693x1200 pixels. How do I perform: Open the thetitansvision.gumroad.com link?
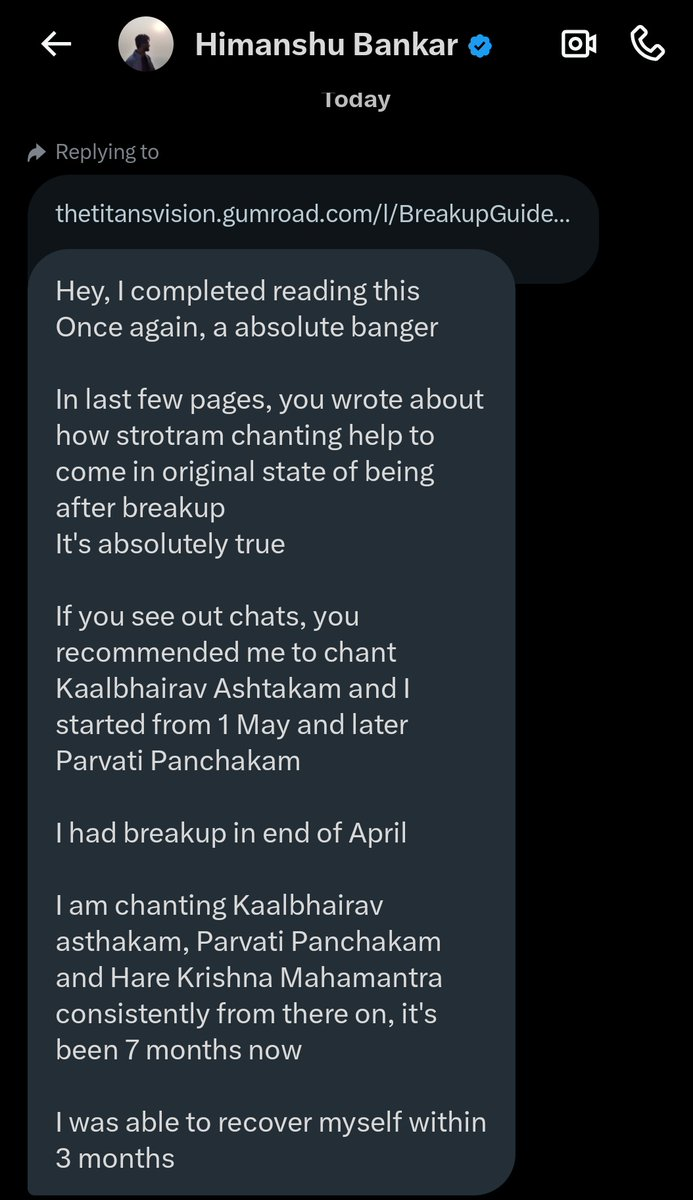pyautogui.click(x=313, y=214)
